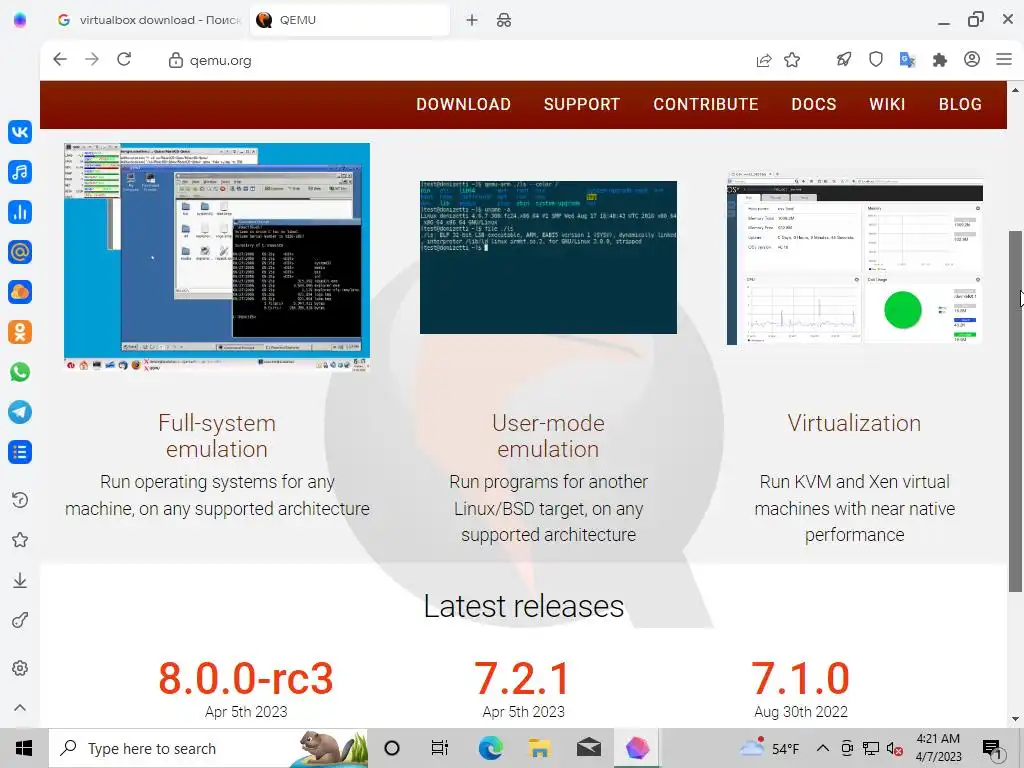Open the DOCS menu item
Image resolution: width=1024 pixels, height=768 pixels.
click(814, 104)
